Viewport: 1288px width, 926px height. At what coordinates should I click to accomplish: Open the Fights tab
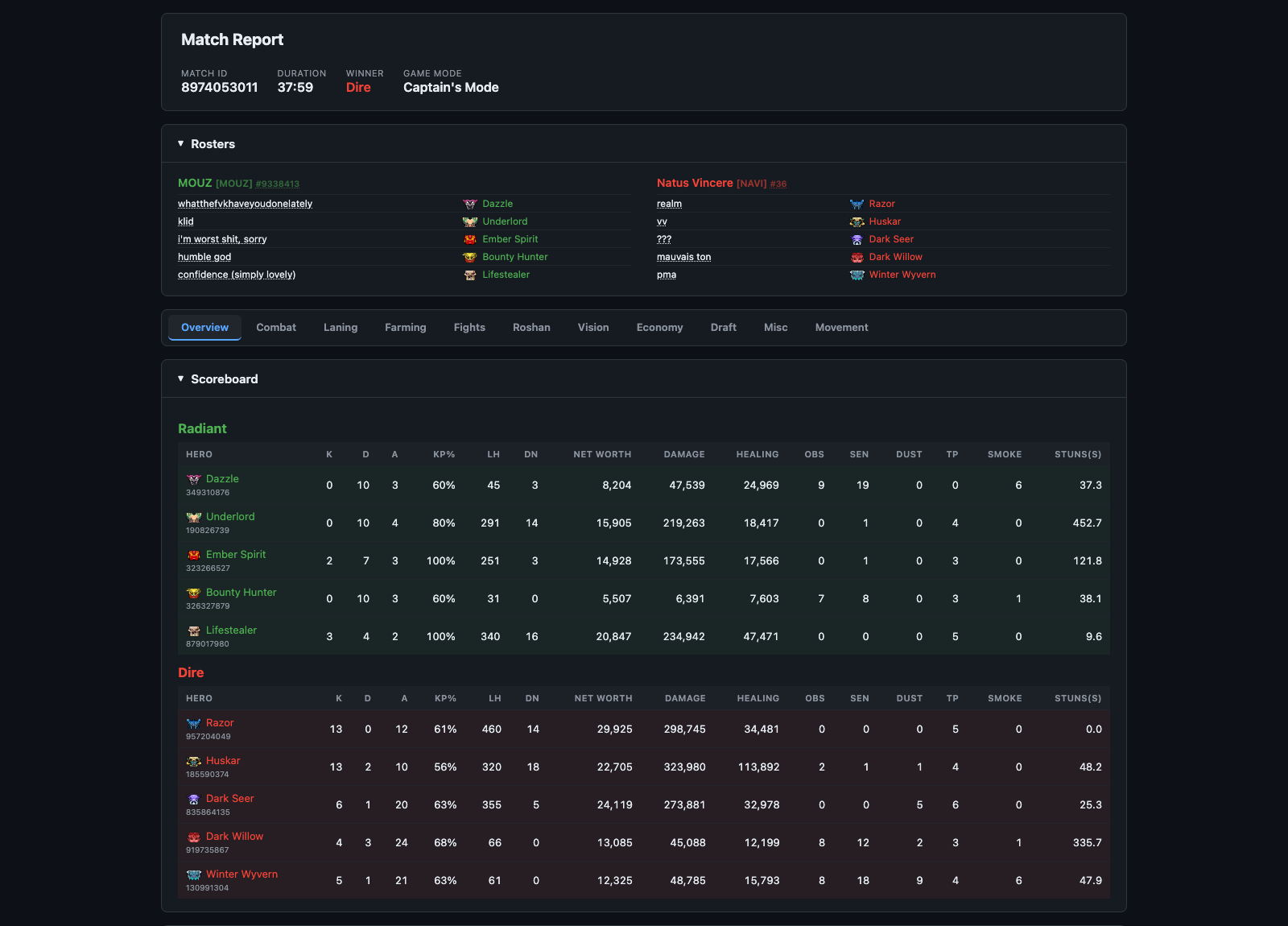[x=469, y=328]
